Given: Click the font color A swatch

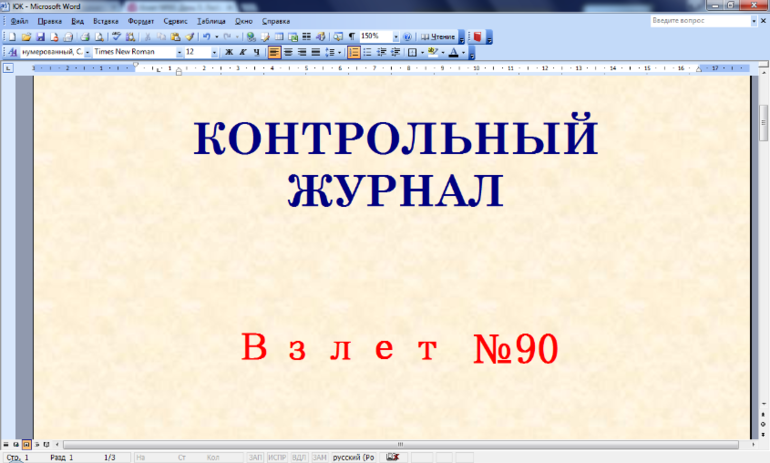Looking at the screenshot, I should (x=452, y=52).
